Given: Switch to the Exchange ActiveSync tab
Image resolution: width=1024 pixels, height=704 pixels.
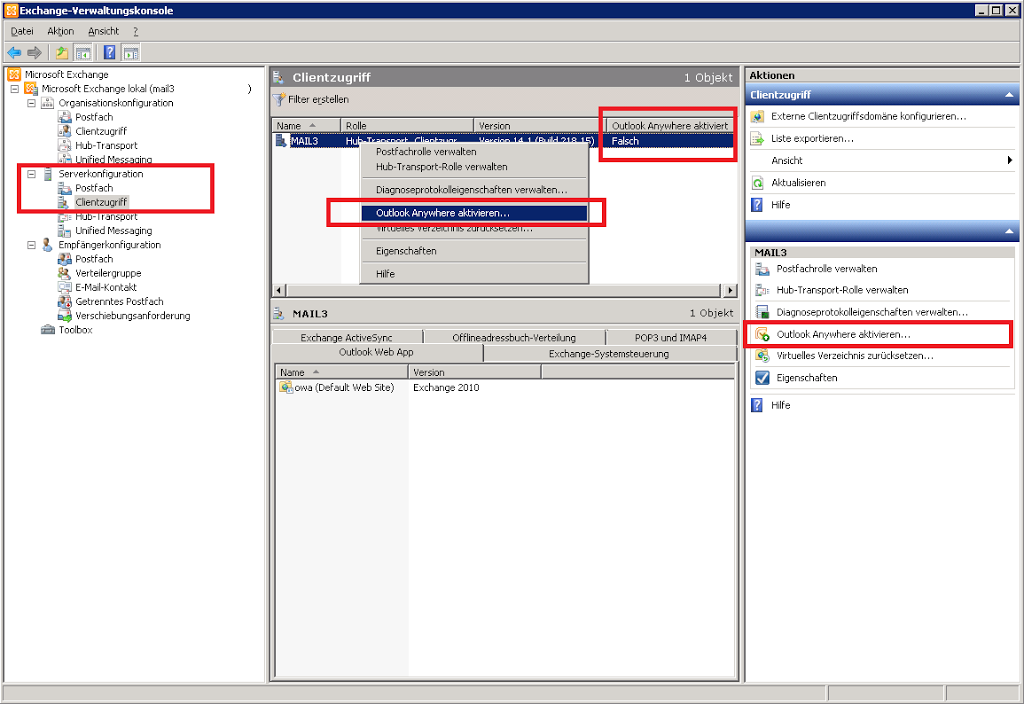Looking at the screenshot, I should point(346,338).
